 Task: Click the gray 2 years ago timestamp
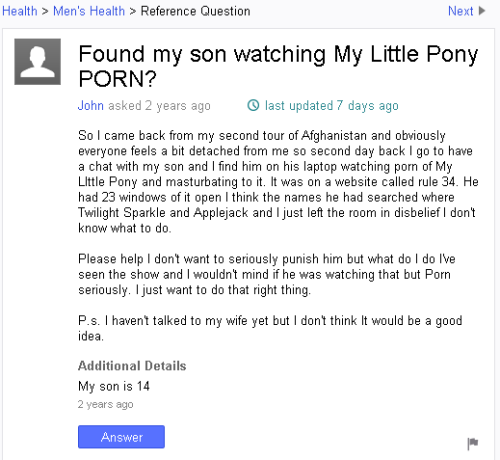click(x=105, y=404)
